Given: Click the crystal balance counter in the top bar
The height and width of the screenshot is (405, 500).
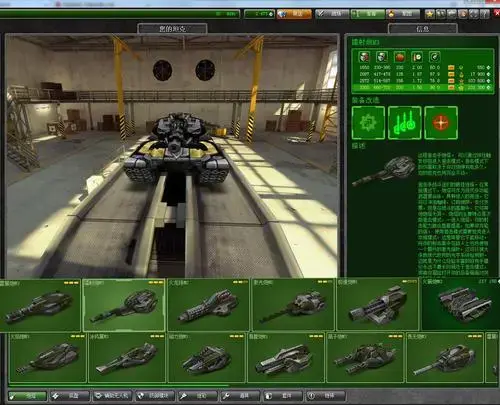Looking at the screenshot, I should 259,14.
